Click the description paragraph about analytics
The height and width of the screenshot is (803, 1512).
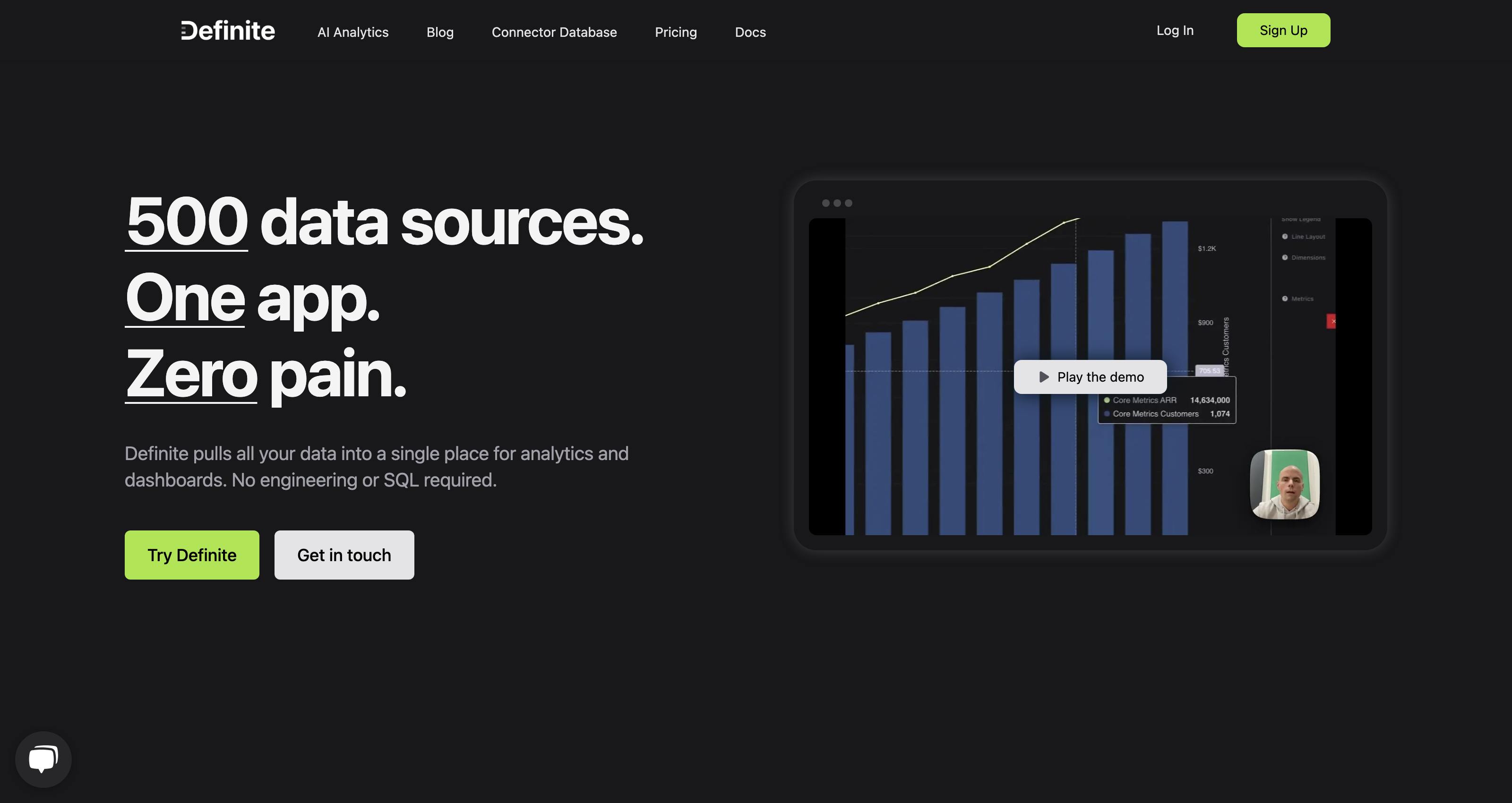click(376, 467)
